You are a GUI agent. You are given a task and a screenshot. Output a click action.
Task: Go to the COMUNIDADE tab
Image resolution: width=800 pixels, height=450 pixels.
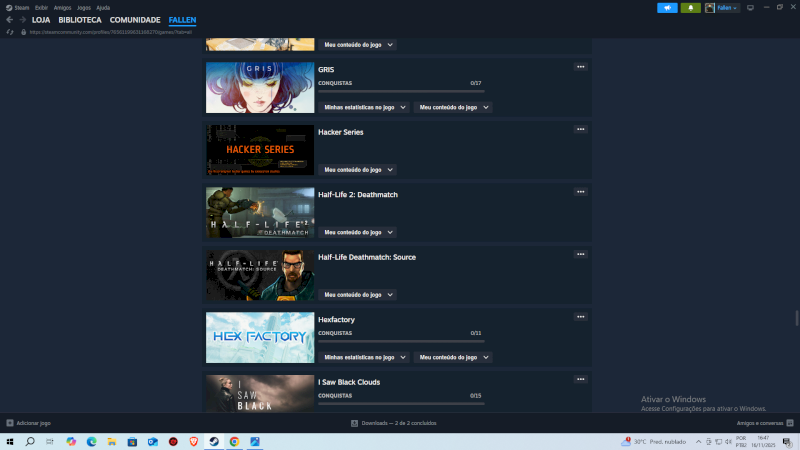(x=135, y=20)
